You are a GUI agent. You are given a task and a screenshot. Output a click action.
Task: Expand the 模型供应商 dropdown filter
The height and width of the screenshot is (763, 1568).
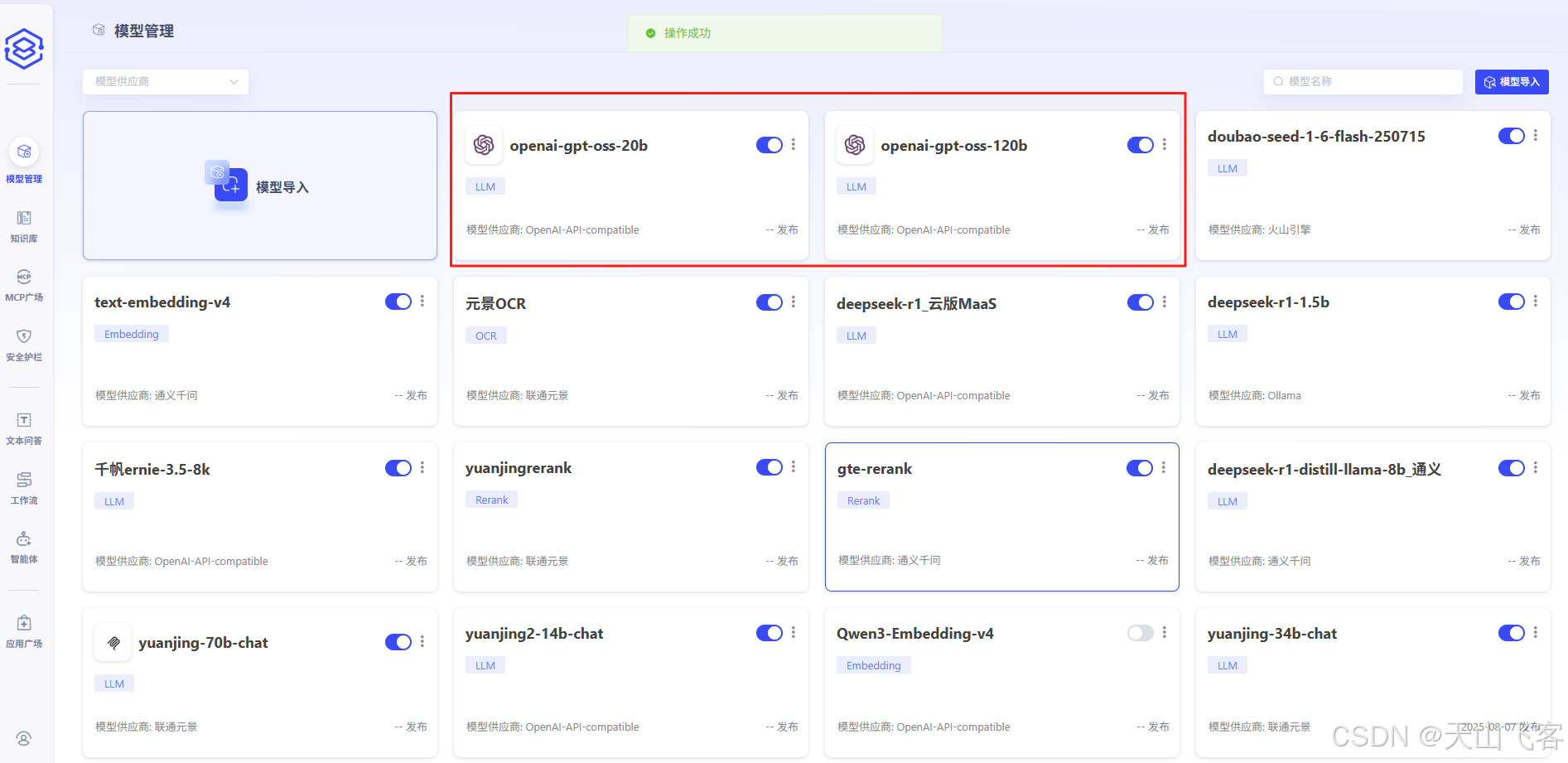pyautogui.click(x=166, y=81)
